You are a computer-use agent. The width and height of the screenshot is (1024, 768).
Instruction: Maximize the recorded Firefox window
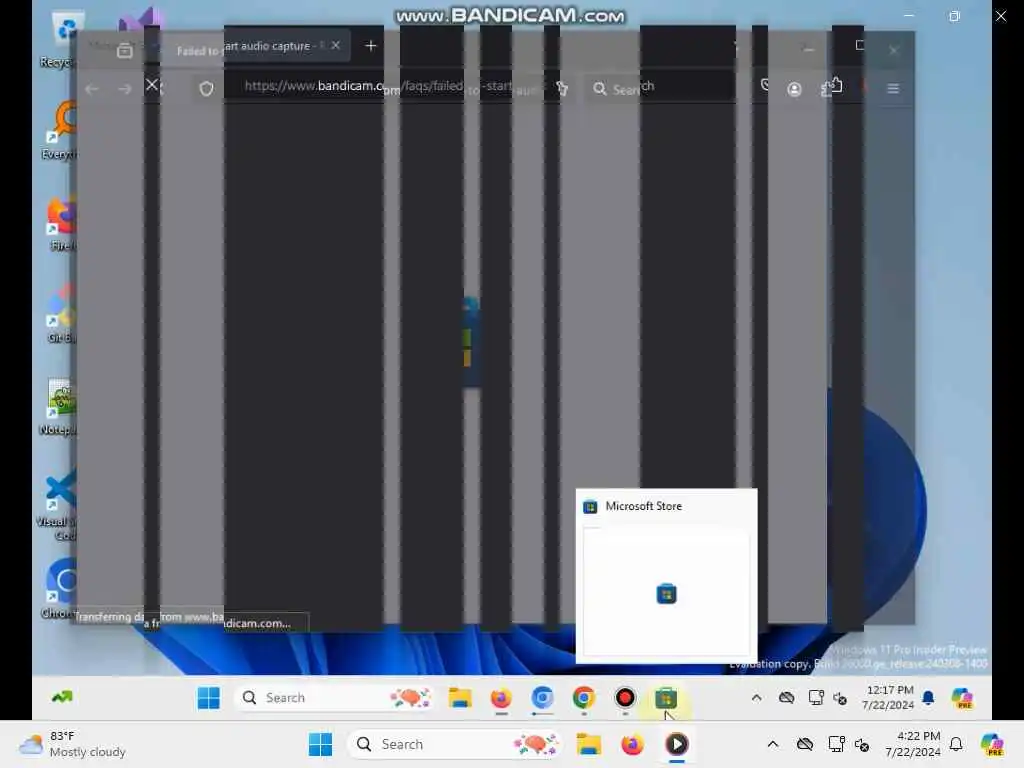(x=859, y=45)
